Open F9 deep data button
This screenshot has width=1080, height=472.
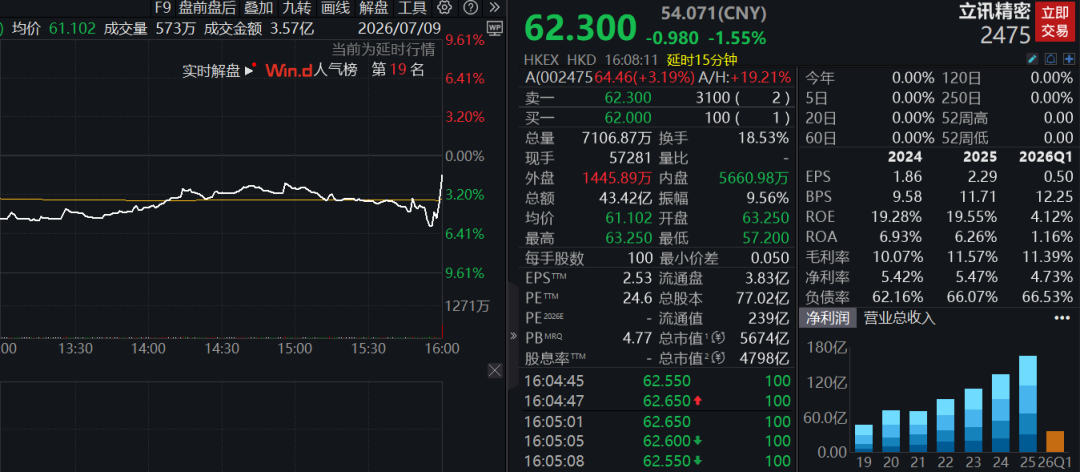(163, 8)
